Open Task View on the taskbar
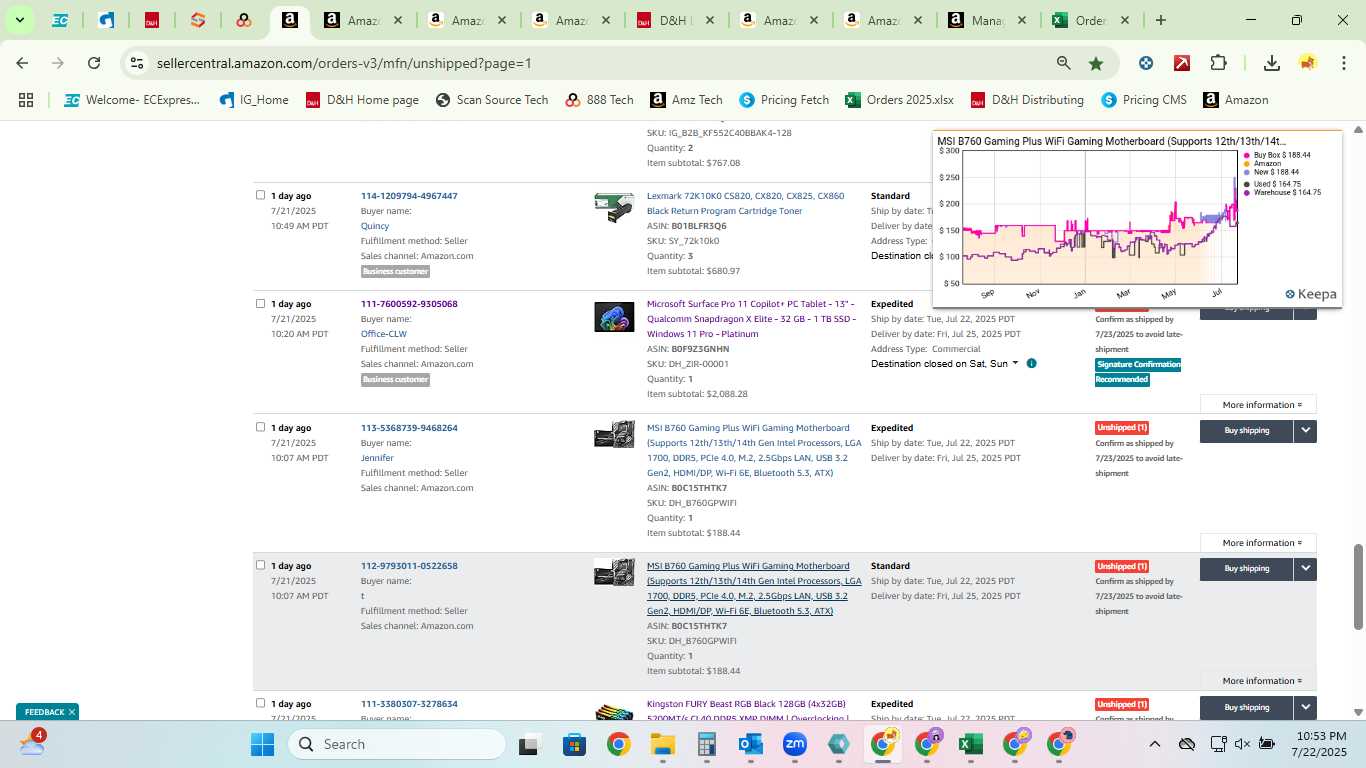The image size is (1366, 768). pos(529,744)
